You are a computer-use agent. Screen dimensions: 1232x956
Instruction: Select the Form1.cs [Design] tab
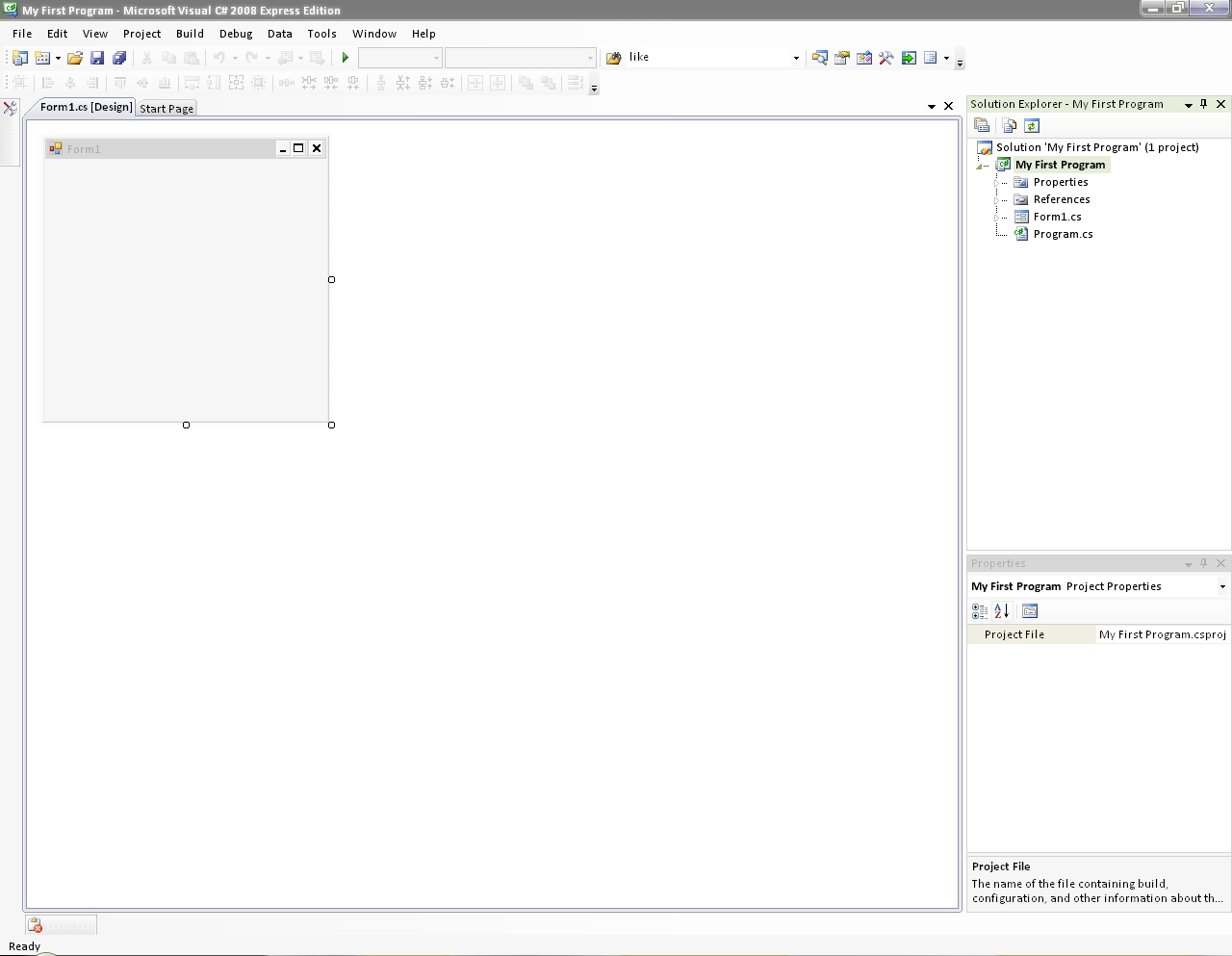tap(86, 107)
